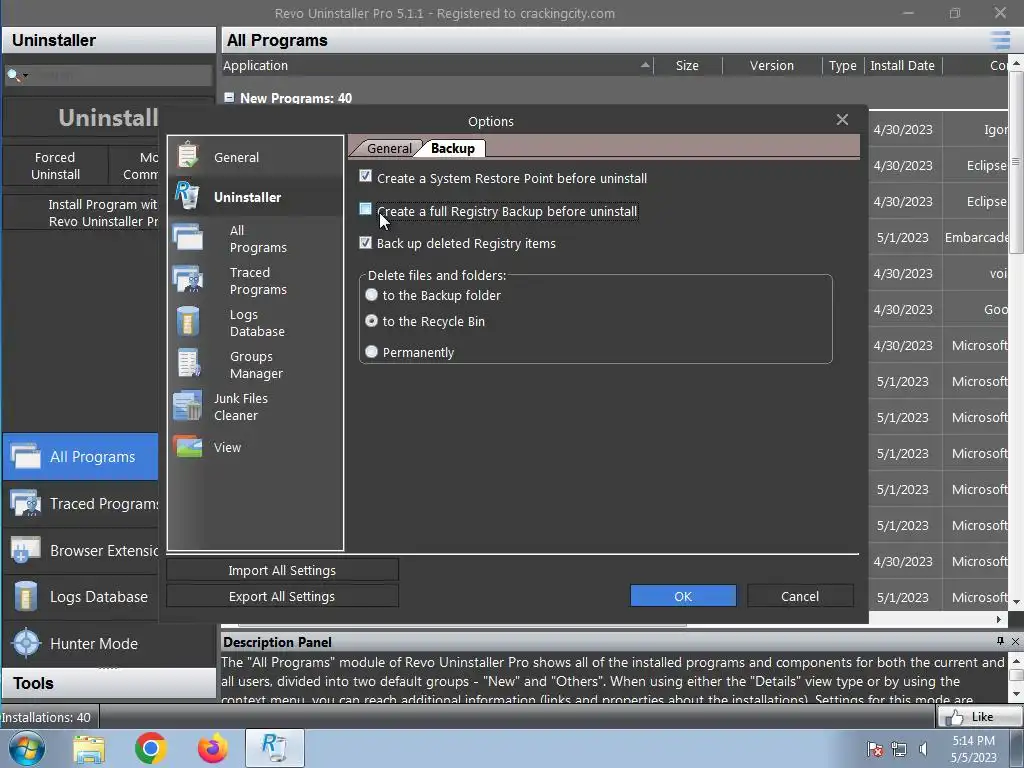Screen dimensions: 1024x768
Task: Click Browser Extensions sidebar module icon
Action: 26,550
